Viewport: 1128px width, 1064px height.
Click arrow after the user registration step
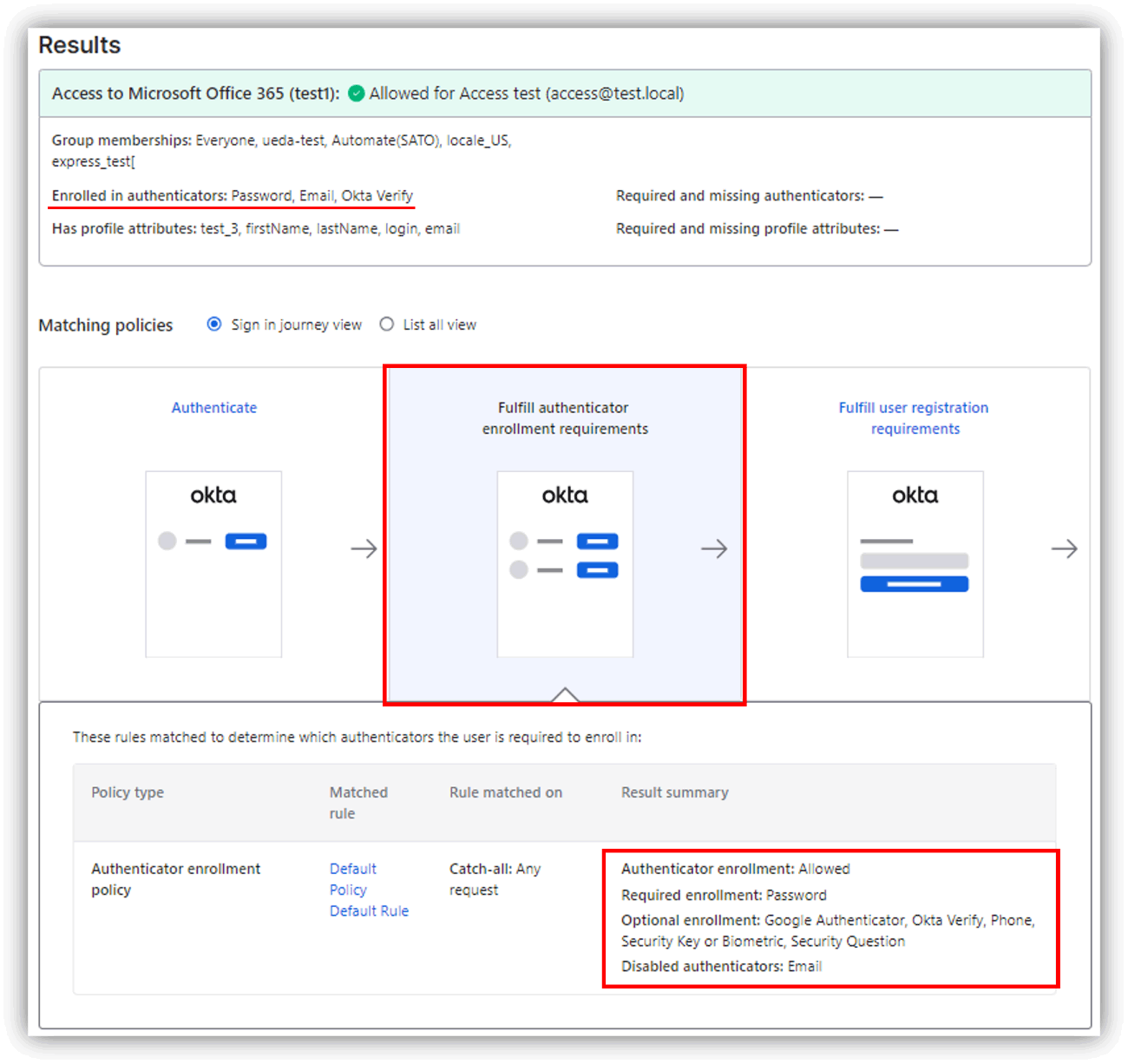click(1064, 548)
